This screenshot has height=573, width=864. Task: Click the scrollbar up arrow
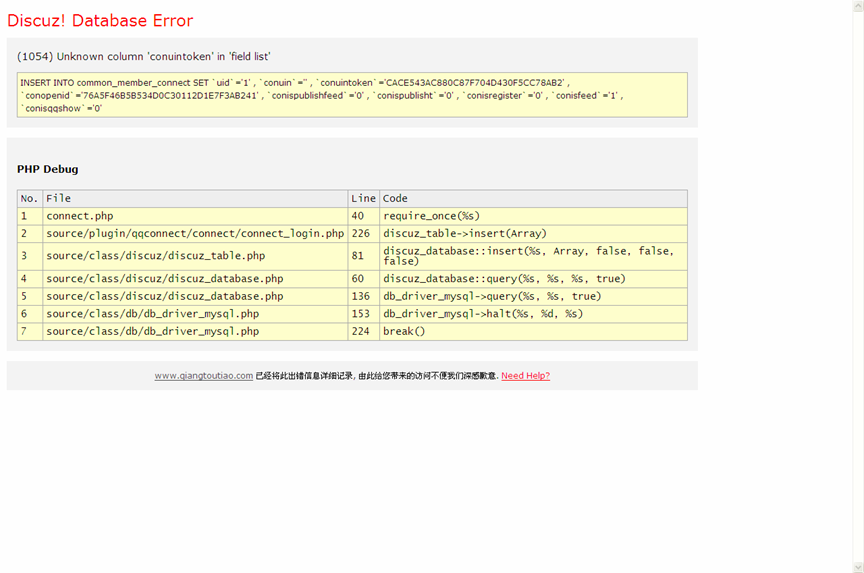click(x=857, y=6)
